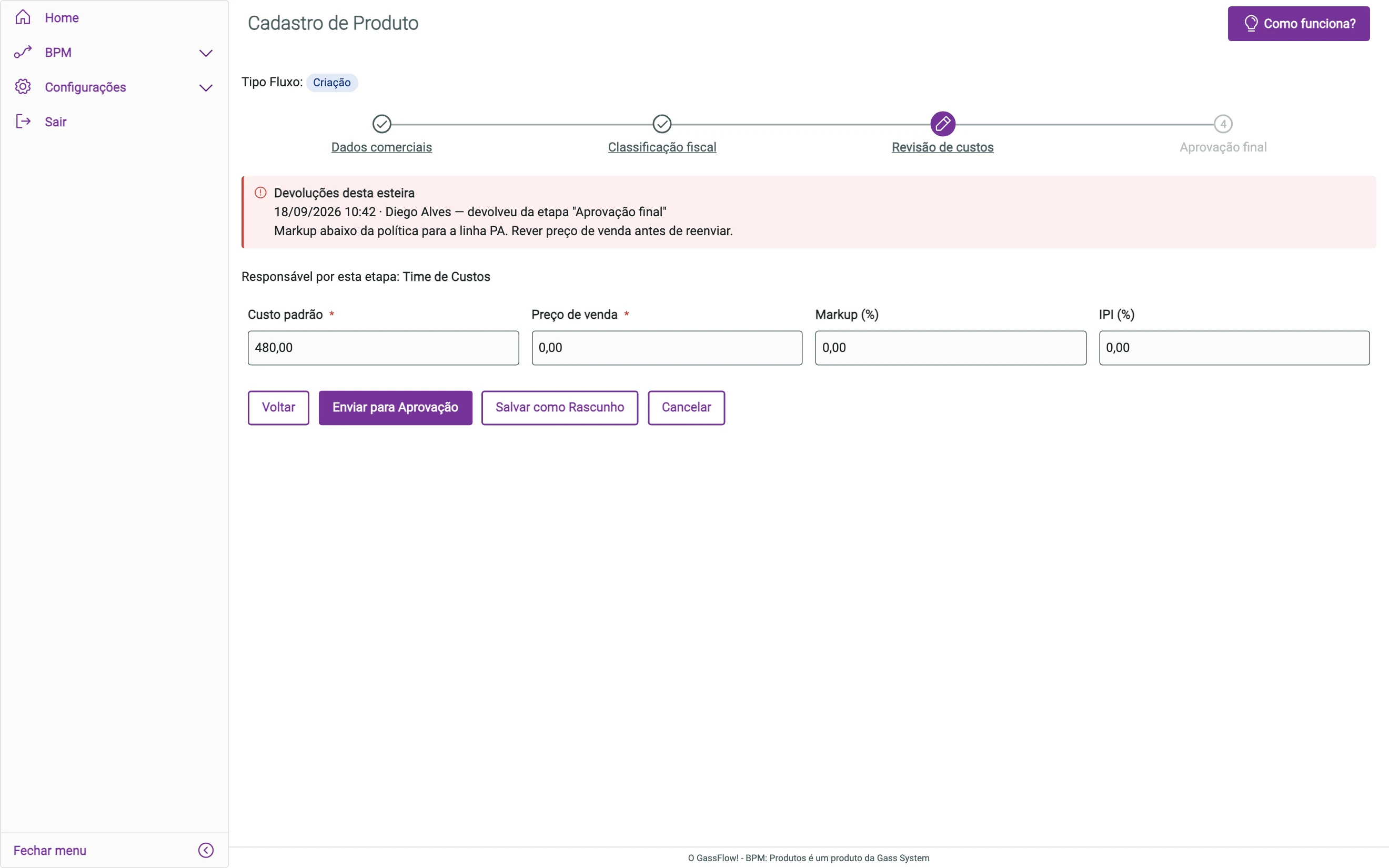Focus the IPI (%) input field
This screenshot has height=868, width=1389.
[1234, 348]
